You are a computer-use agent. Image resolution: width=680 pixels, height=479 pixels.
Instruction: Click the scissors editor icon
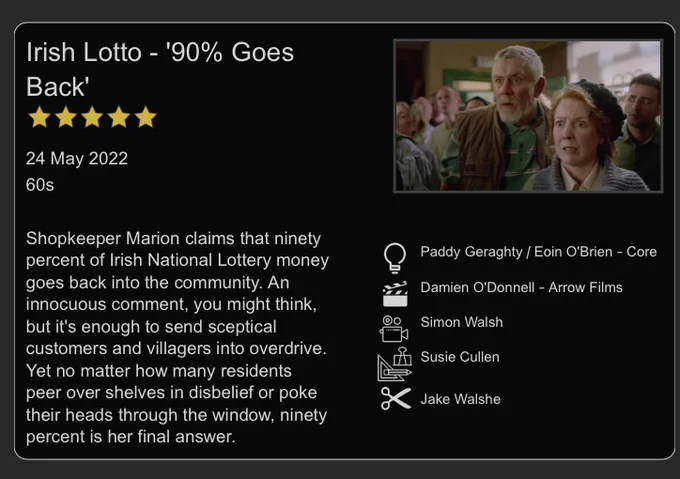point(396,398)
